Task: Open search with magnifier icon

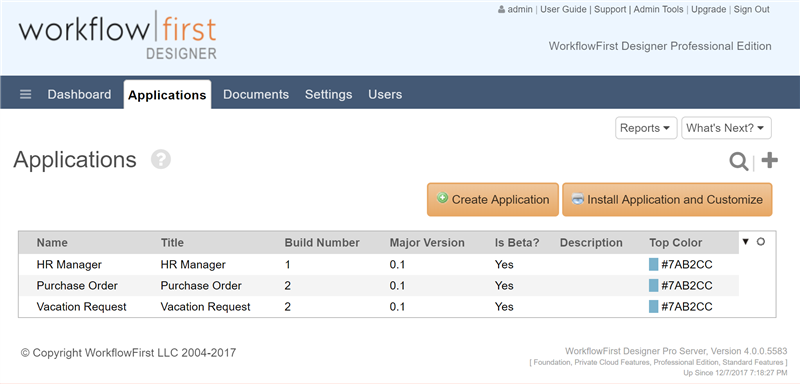Action: pos(739,161)
